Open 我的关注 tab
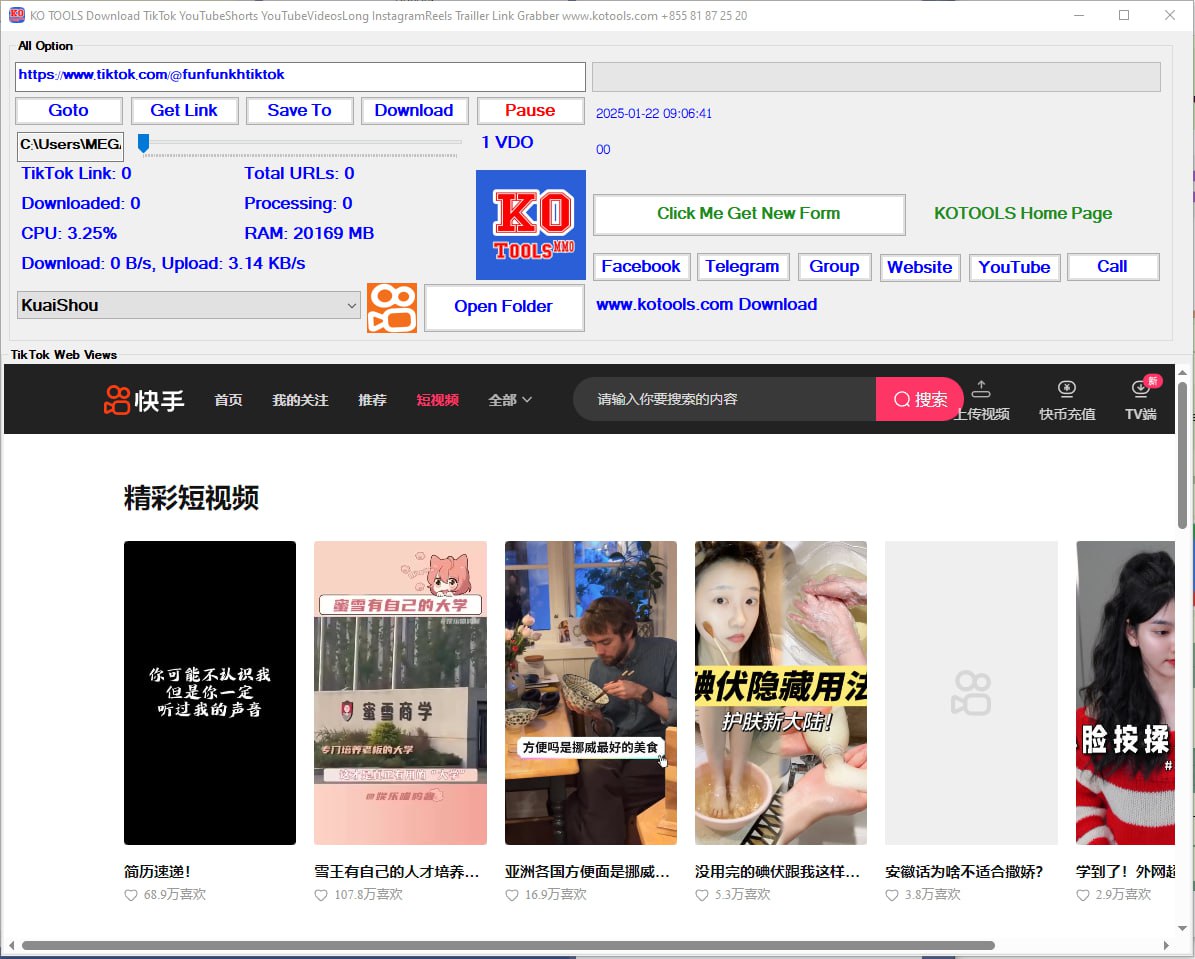The height and width of the screenshot is (959, 1195). (300, 399)
